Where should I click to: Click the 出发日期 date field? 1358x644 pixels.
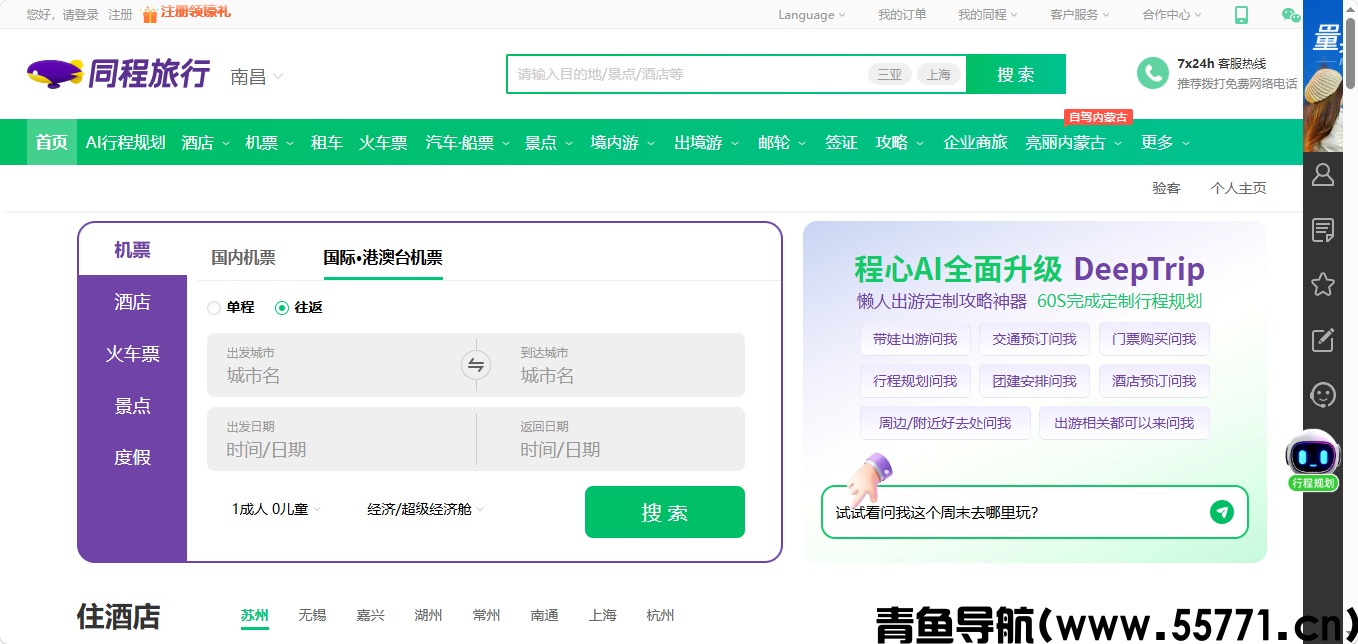pos(341,439)
